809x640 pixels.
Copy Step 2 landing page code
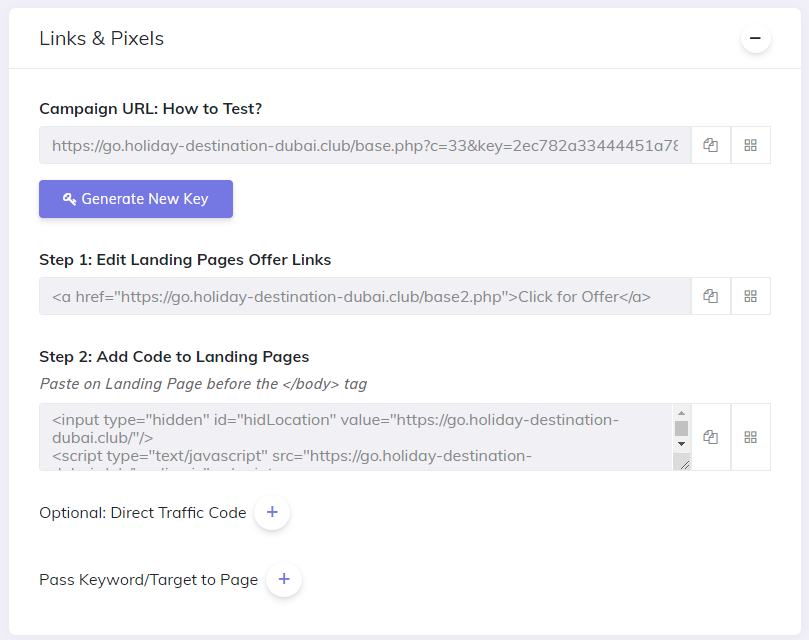point(710,437)
